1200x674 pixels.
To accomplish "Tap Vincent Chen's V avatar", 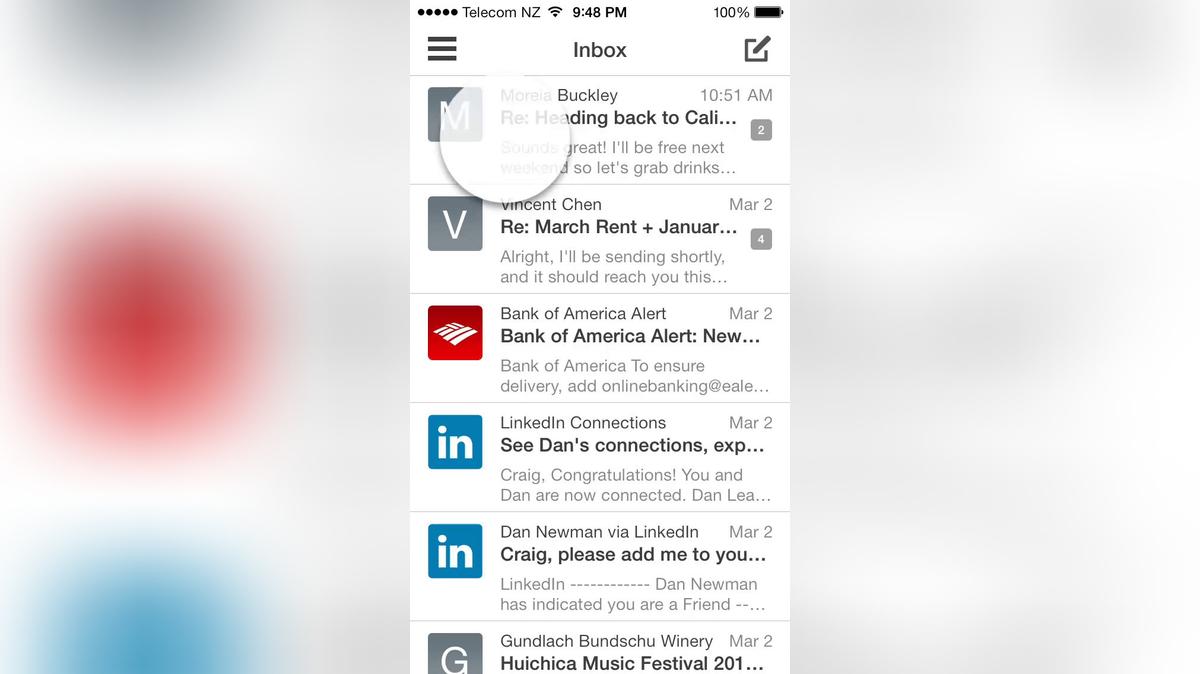I will tap(455, 223).
